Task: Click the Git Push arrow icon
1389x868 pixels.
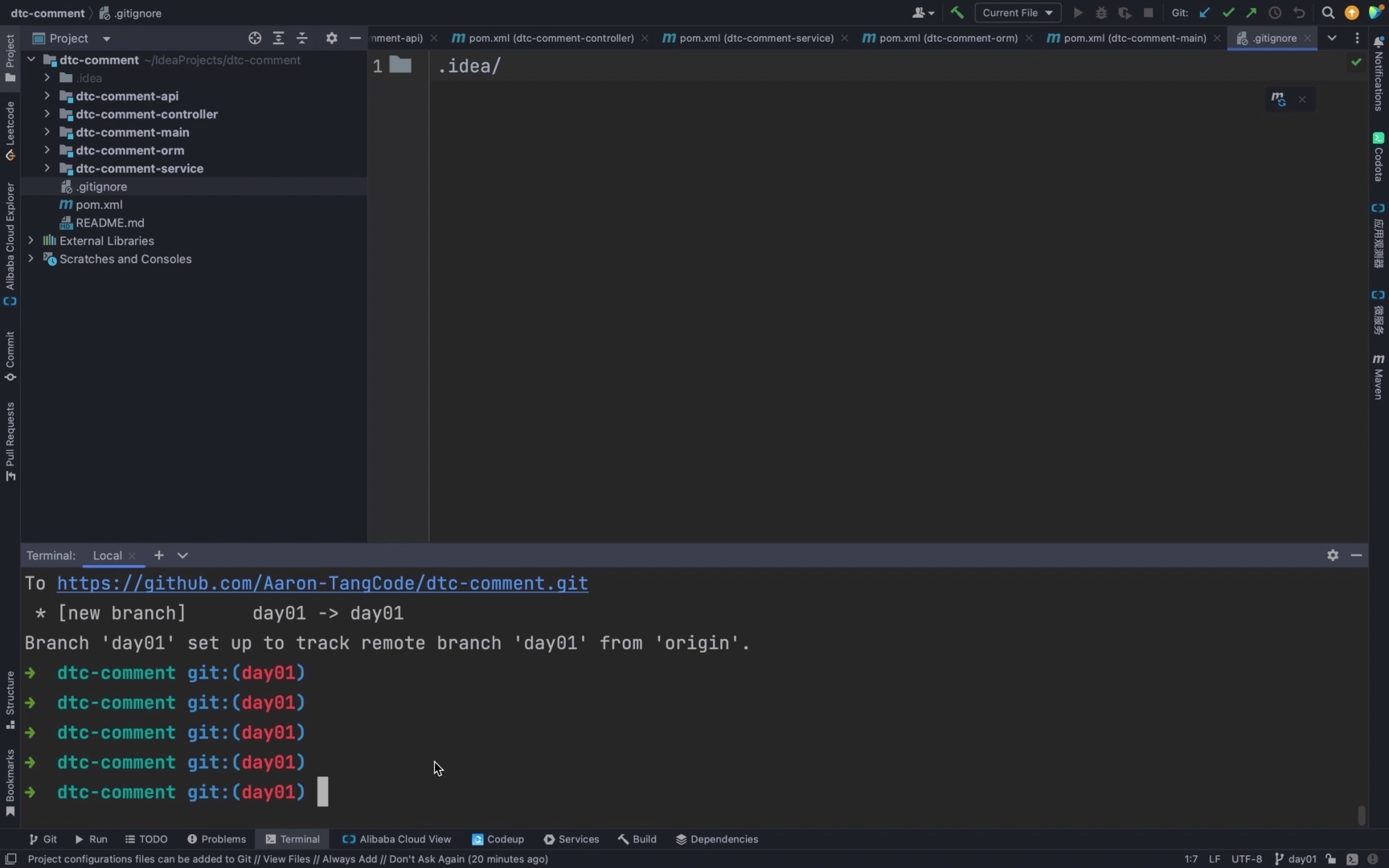Action: pos(1251,13)
